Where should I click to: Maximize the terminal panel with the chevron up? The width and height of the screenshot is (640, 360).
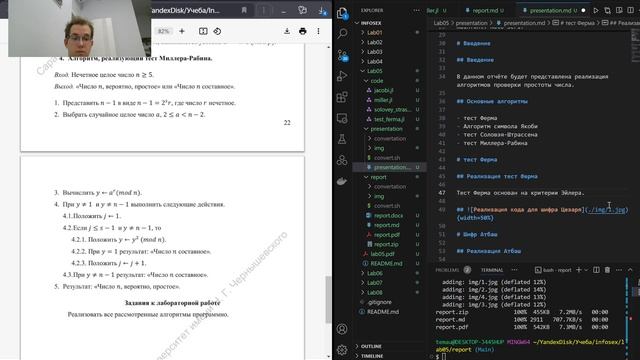tap(630, 270)
